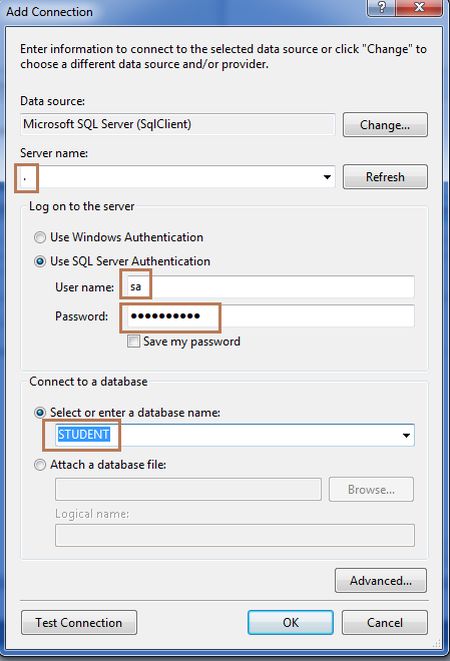Focus the Password input field
Screen dimensions: 450x661
click(269, 316)
